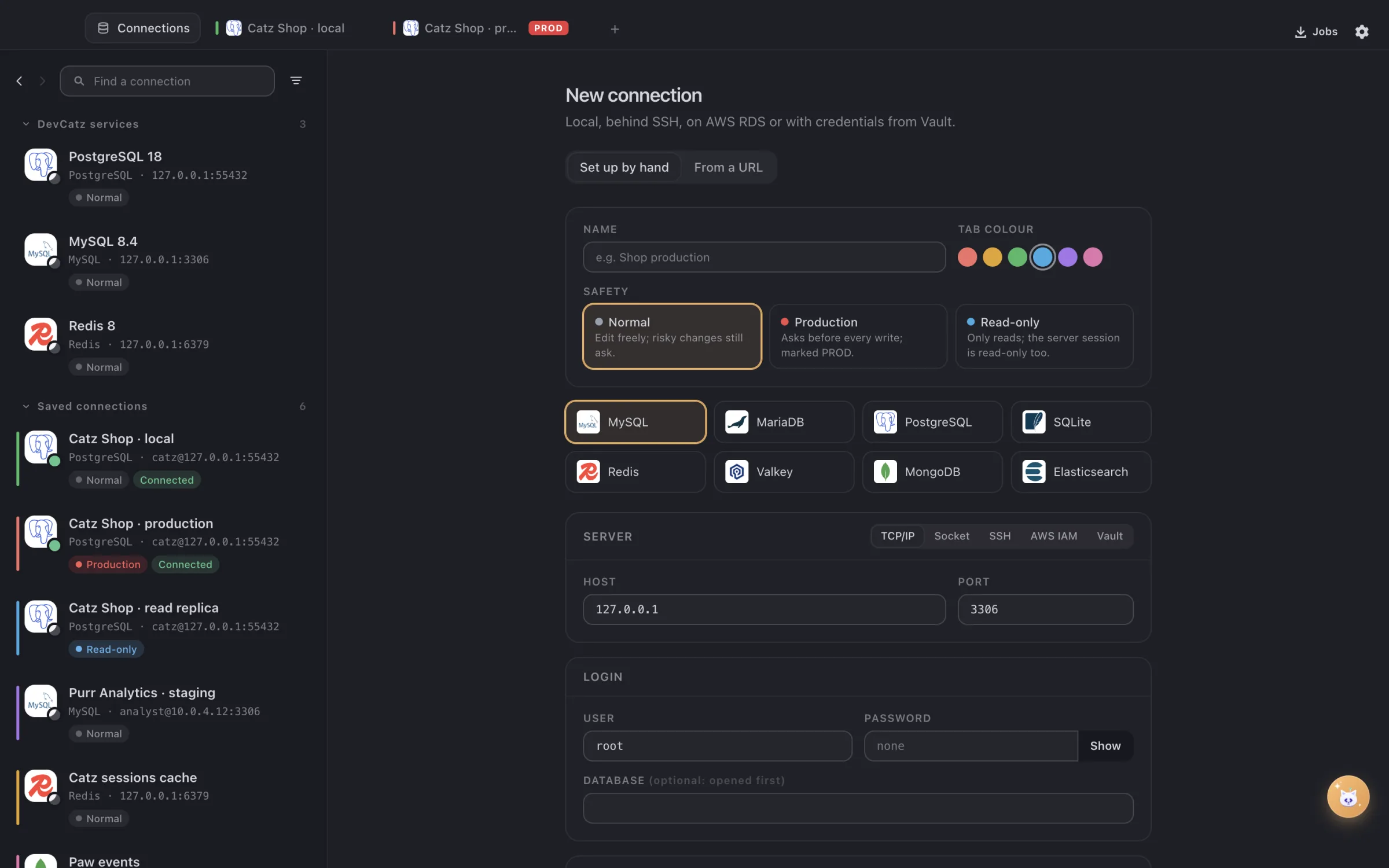This screenshot has height=868, width=1389.
Task: Click the Redis 8 service icon
Action: click(x=41, y=334)
